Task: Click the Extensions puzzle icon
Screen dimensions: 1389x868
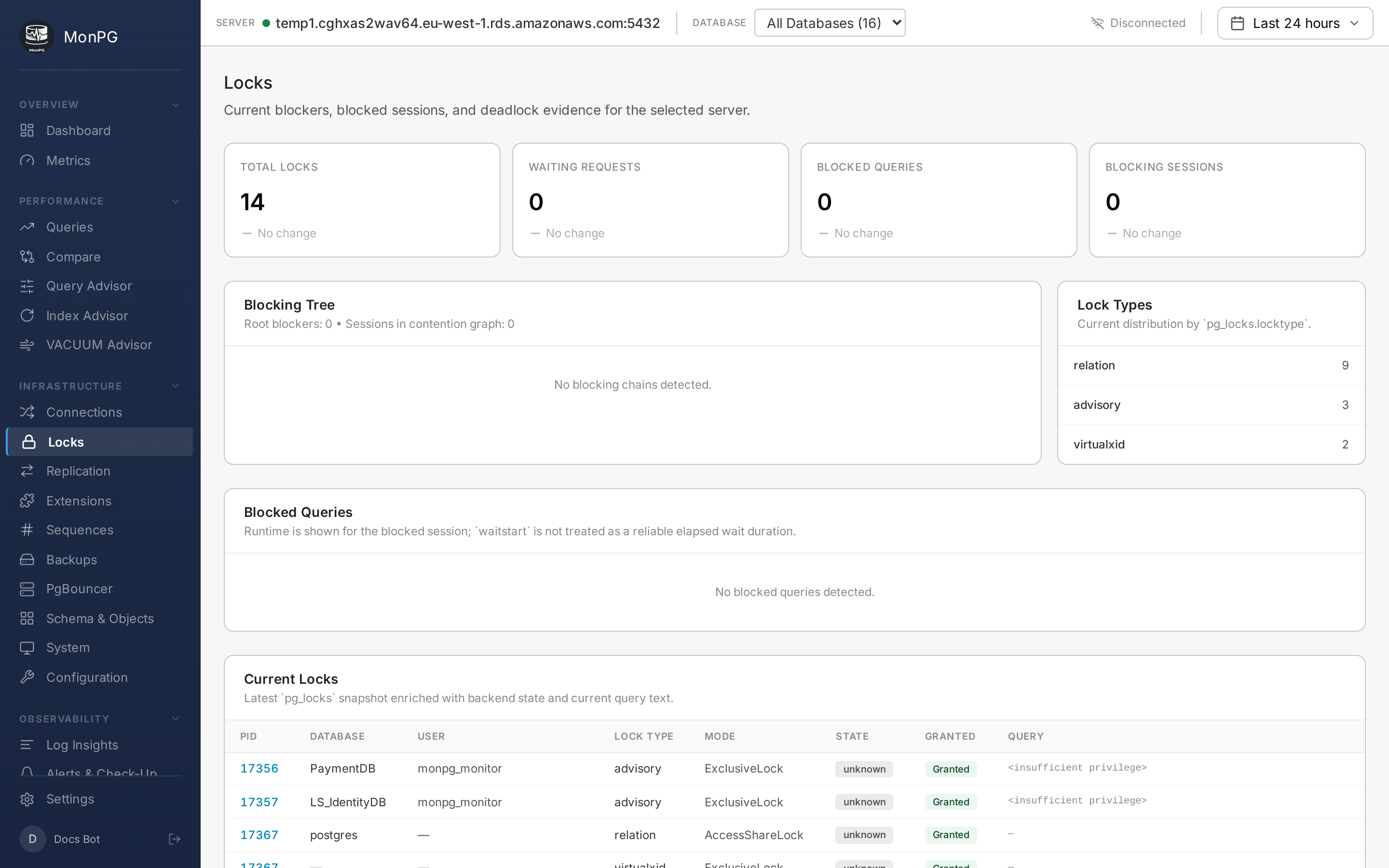Action: pyautogui.click(x=27, y=501)
